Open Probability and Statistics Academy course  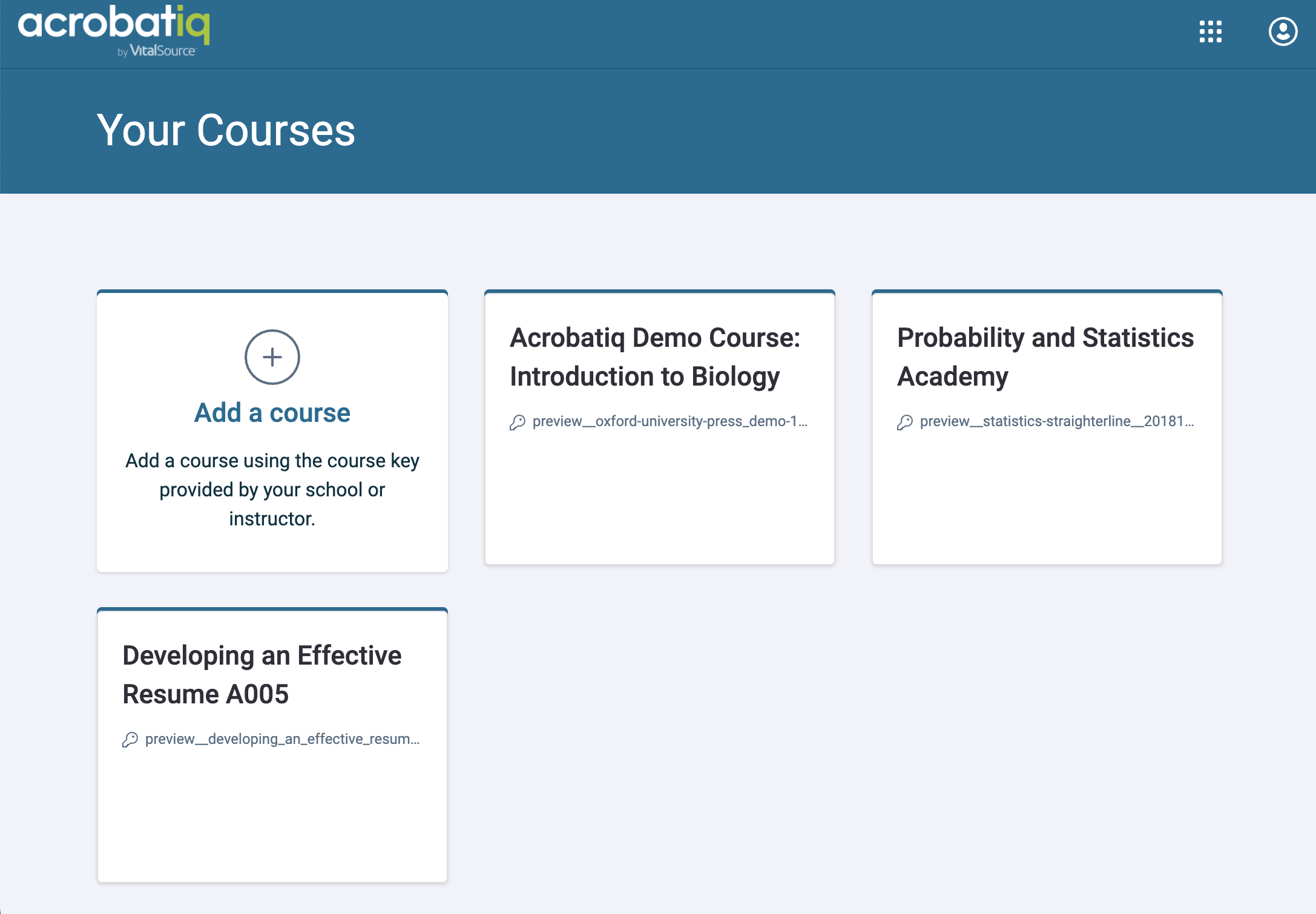1045,357
